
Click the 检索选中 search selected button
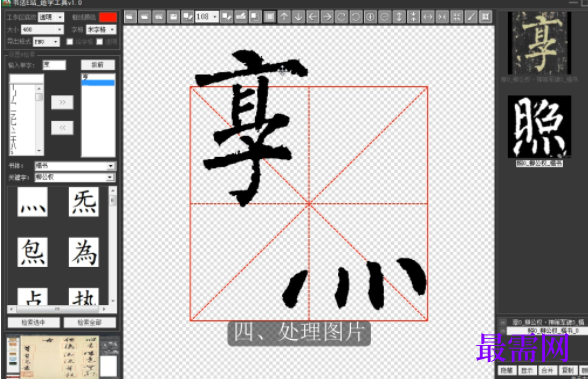[x=33, y=322]
